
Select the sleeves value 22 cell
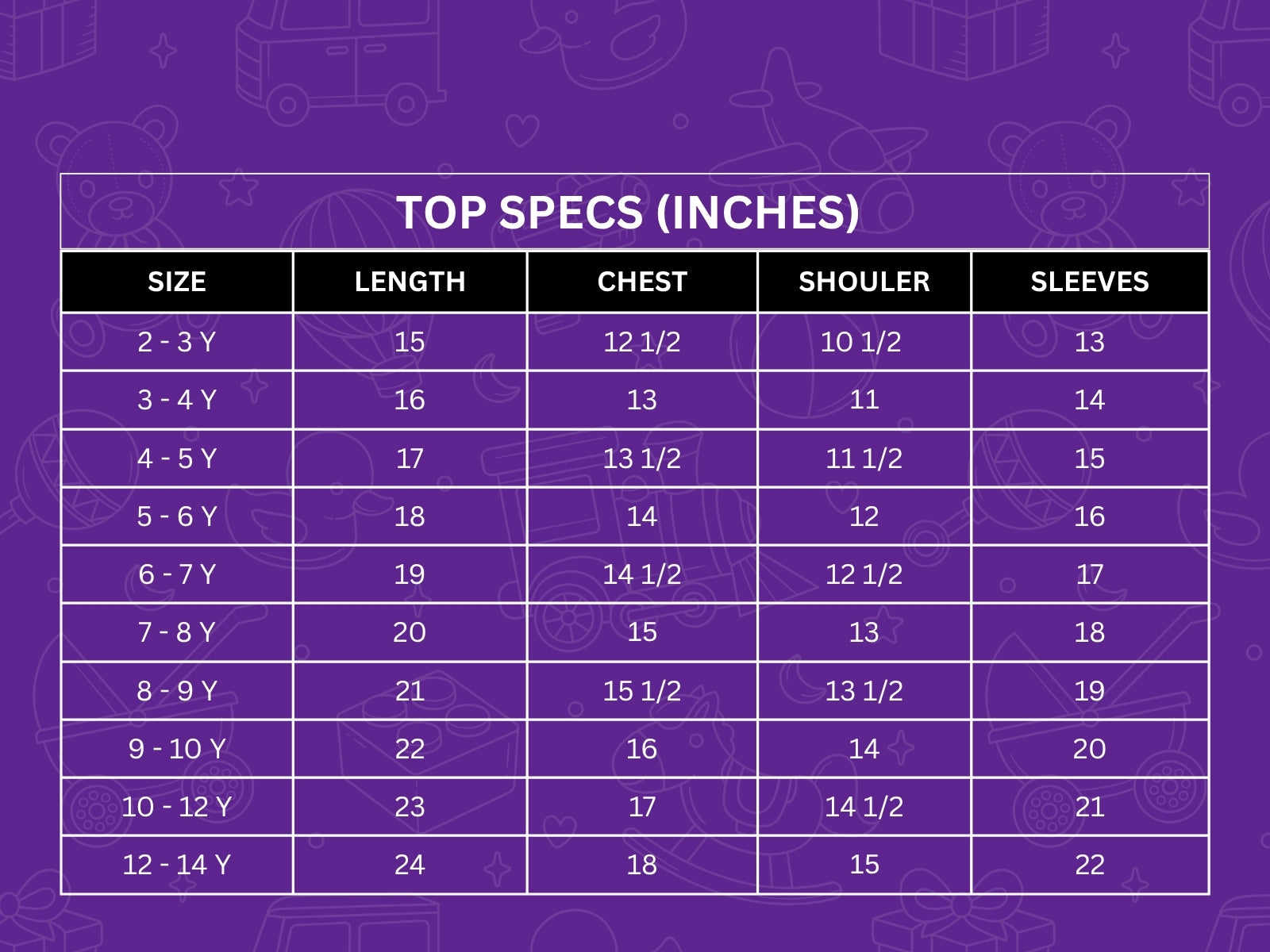pyautogui.click(x=1089, y=865)
